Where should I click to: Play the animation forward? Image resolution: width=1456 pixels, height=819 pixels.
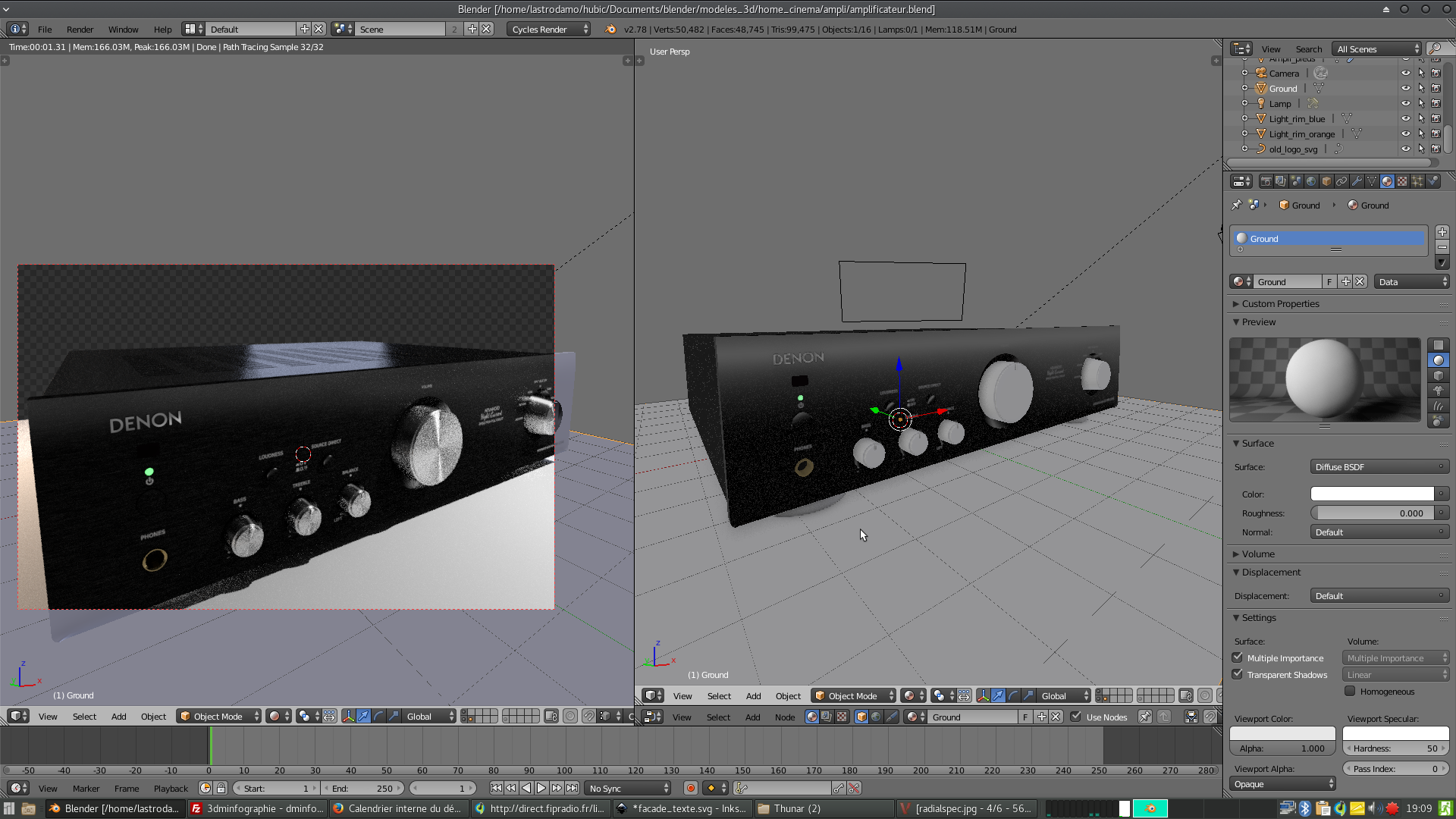[541, 788]
